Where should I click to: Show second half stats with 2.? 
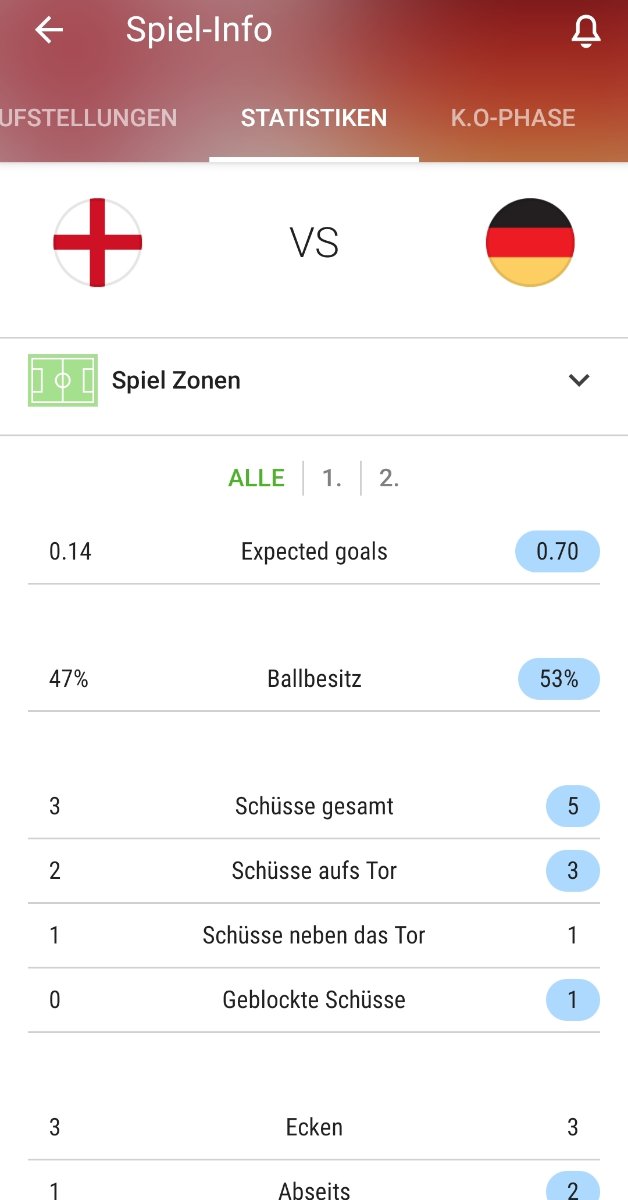pyautogui.click(x=389, y=478)
